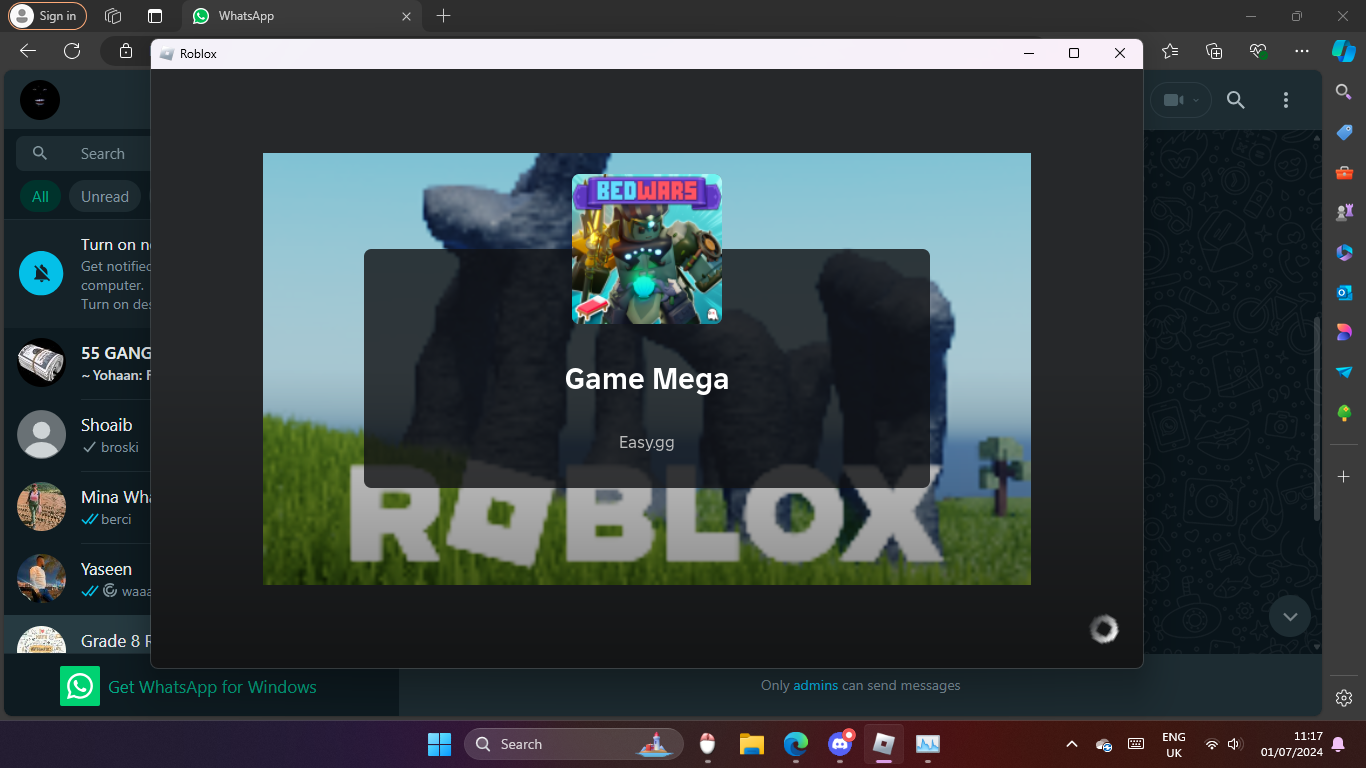The height and width of the screenshot is (768, 1366).
Task: Switch to Microsoft Edge on the taskbar
Action: (796, 744)
